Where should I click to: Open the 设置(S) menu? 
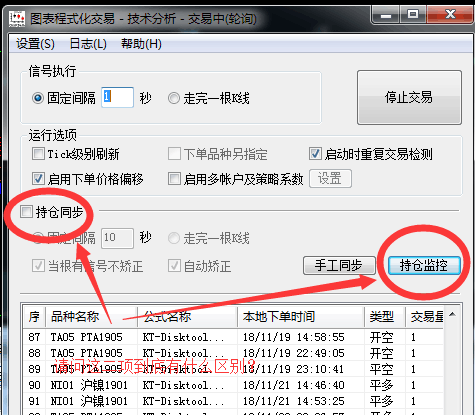(35, 44)
